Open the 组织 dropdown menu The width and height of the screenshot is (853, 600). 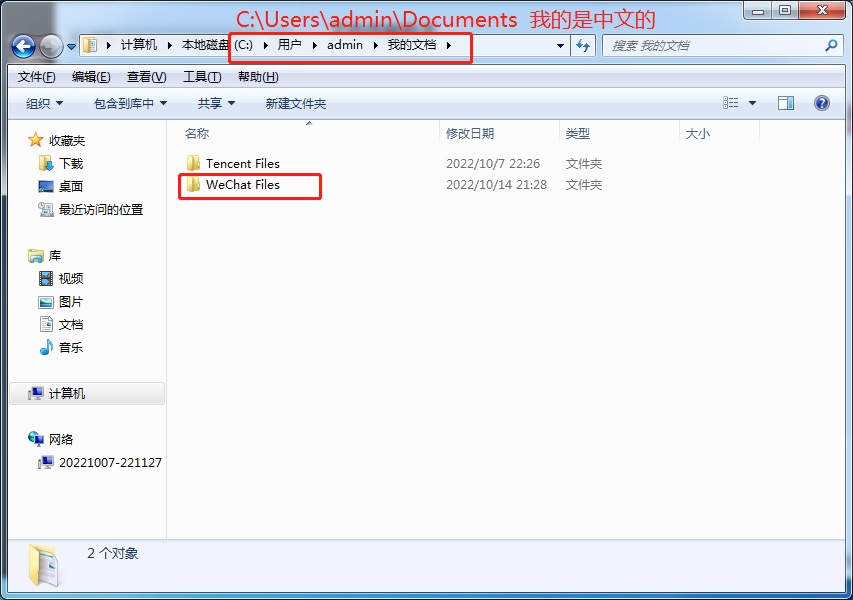click(x=45, y=103)
